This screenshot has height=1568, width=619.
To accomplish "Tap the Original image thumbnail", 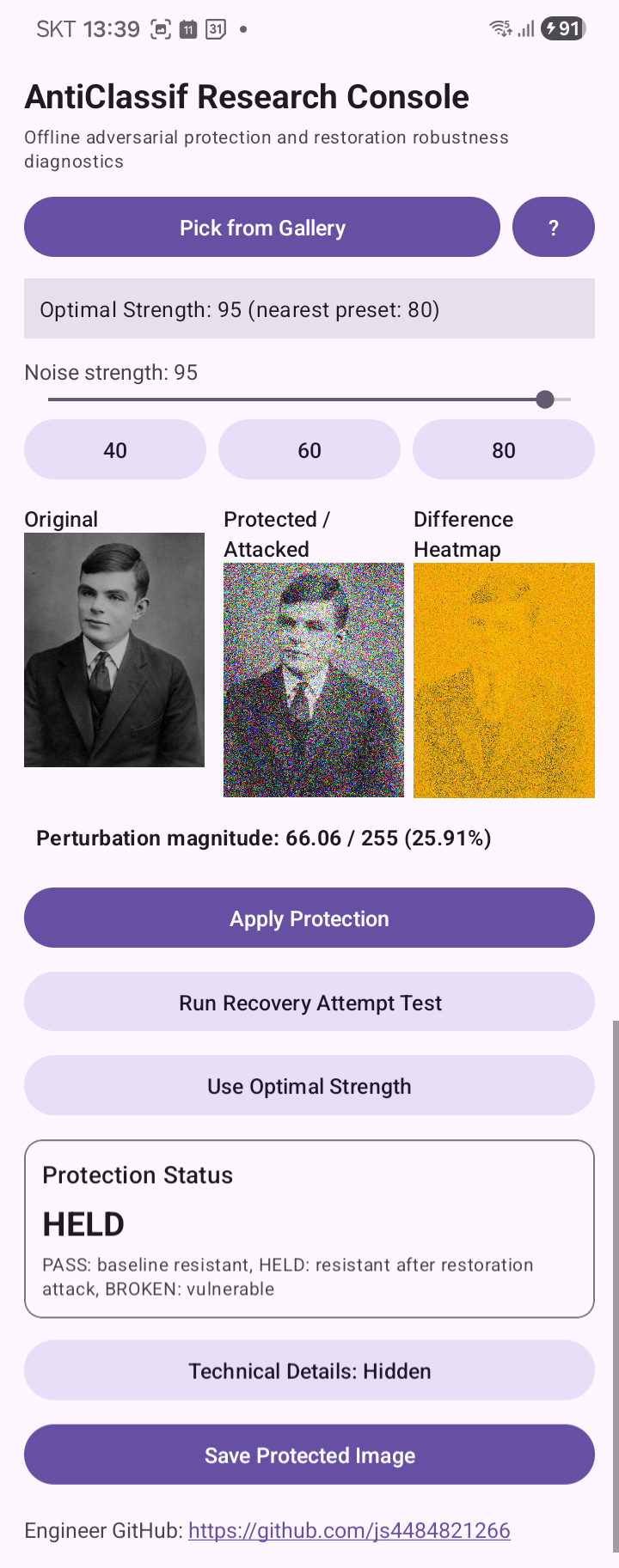I will (114, 650).
